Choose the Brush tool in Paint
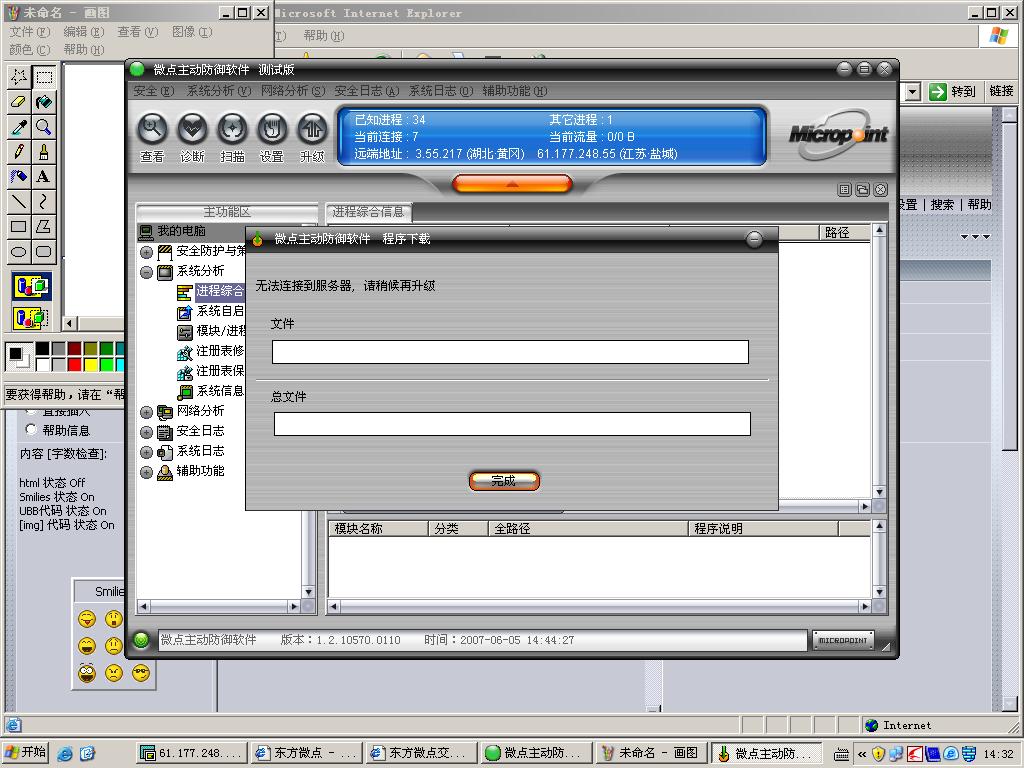This screenshot has width=1024, height=768. tap(44, 152)
